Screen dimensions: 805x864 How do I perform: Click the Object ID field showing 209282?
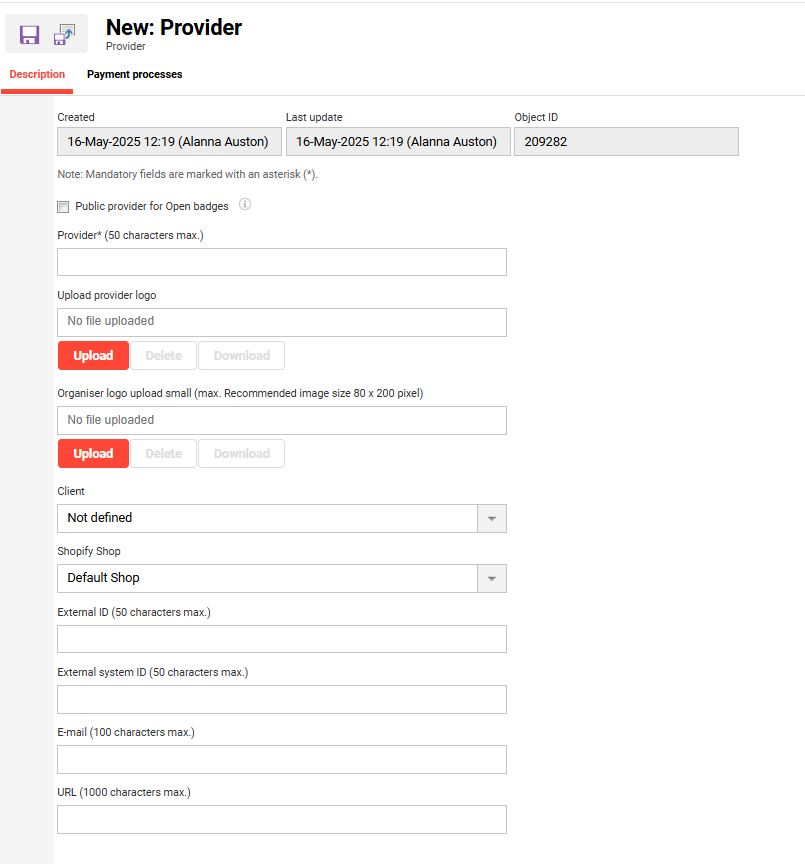click(x=626, y=142)
